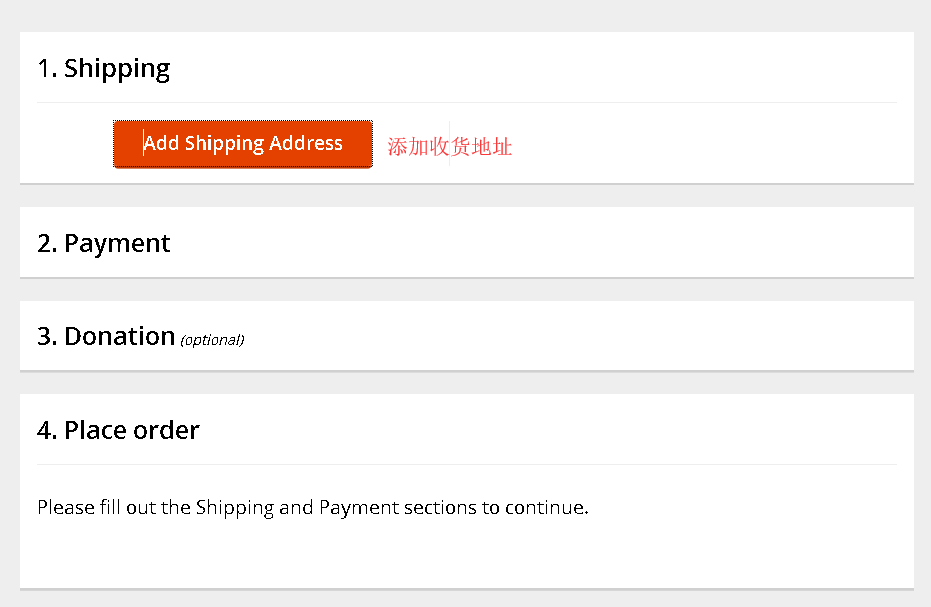Click divider line under the Shipping heading
931x607 pixels.
tap(466, 102)
